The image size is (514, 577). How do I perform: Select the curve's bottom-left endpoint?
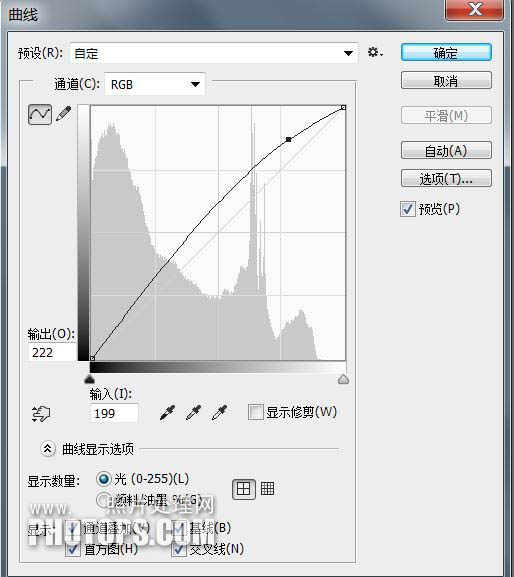coord(93,358)
